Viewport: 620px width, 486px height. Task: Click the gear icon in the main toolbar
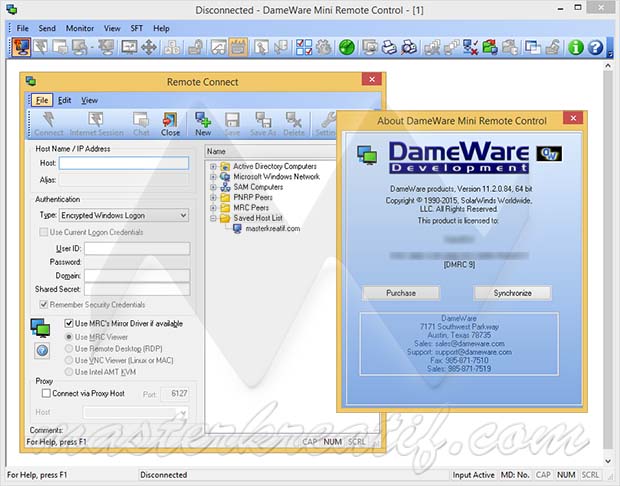pos(324,47)
